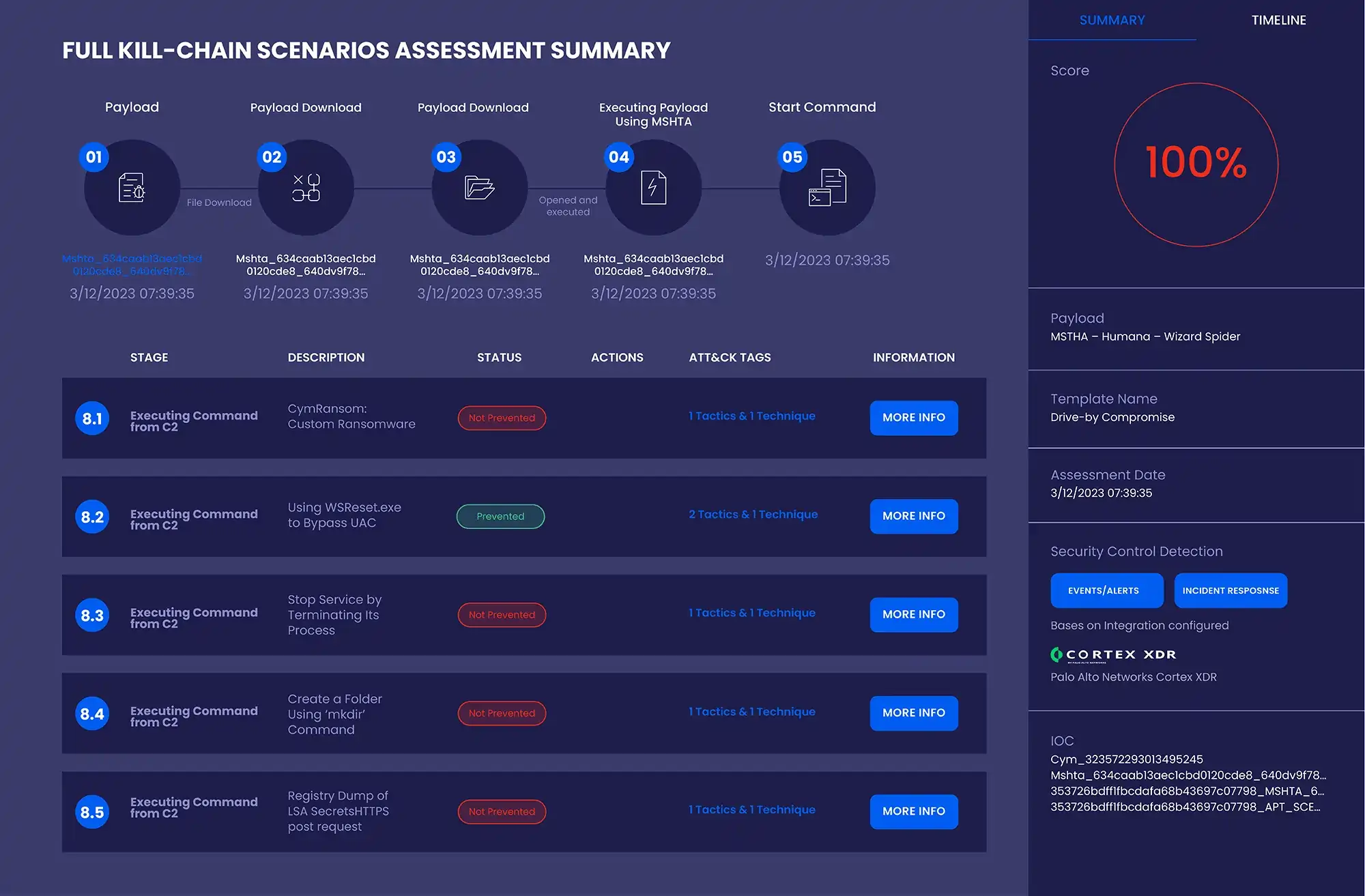Viewport: 1365px width, 896px height.
Task: Click the stage badge 8.5
Action: (92, 811)
